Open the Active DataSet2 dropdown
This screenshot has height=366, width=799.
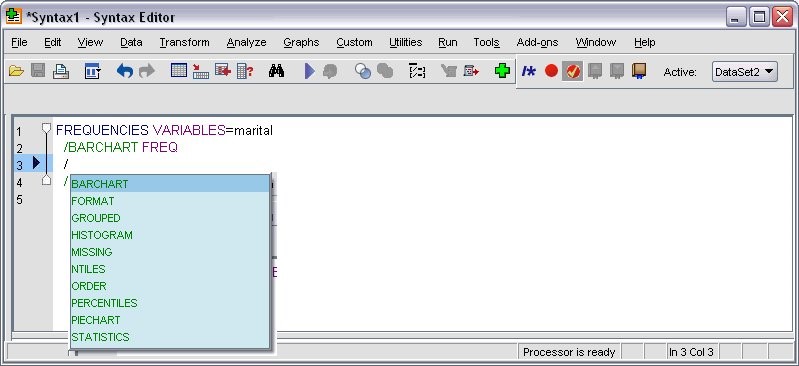coord(744,72)
